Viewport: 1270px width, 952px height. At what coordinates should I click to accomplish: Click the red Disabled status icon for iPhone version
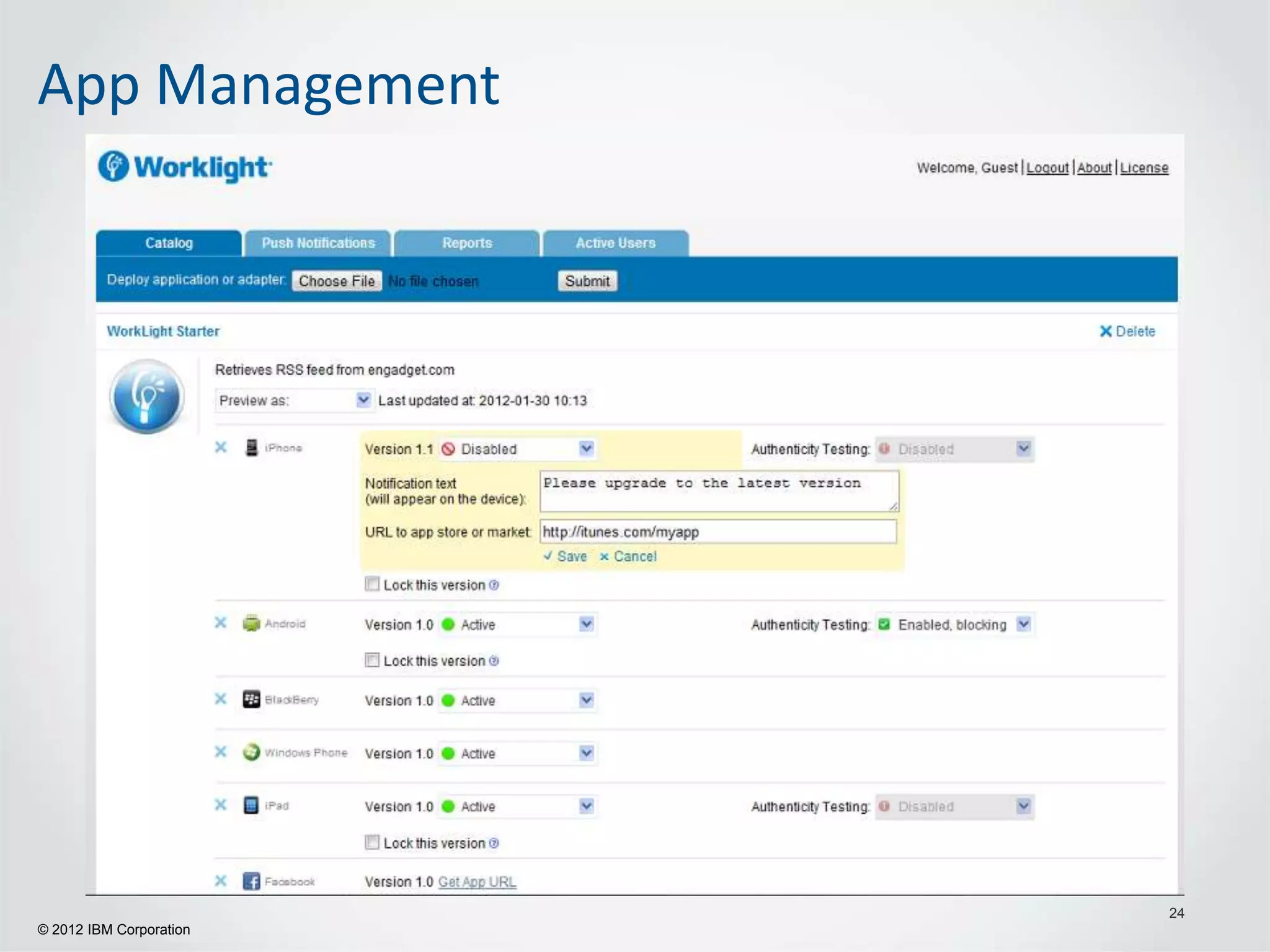coord(448,449)
